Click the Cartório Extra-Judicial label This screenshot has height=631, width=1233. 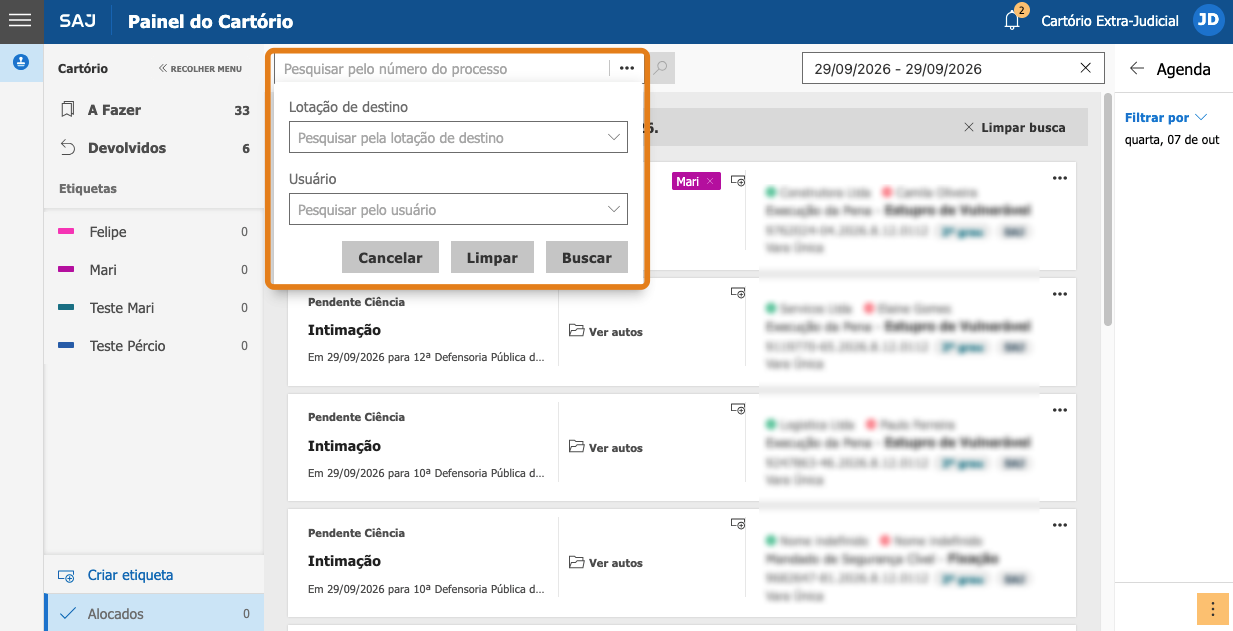1110,20
